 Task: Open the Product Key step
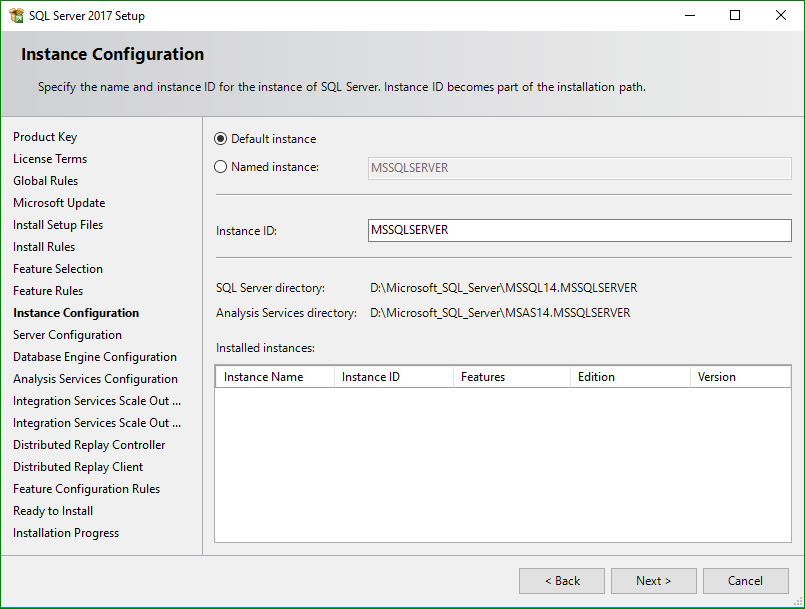[x=45, y=136]
